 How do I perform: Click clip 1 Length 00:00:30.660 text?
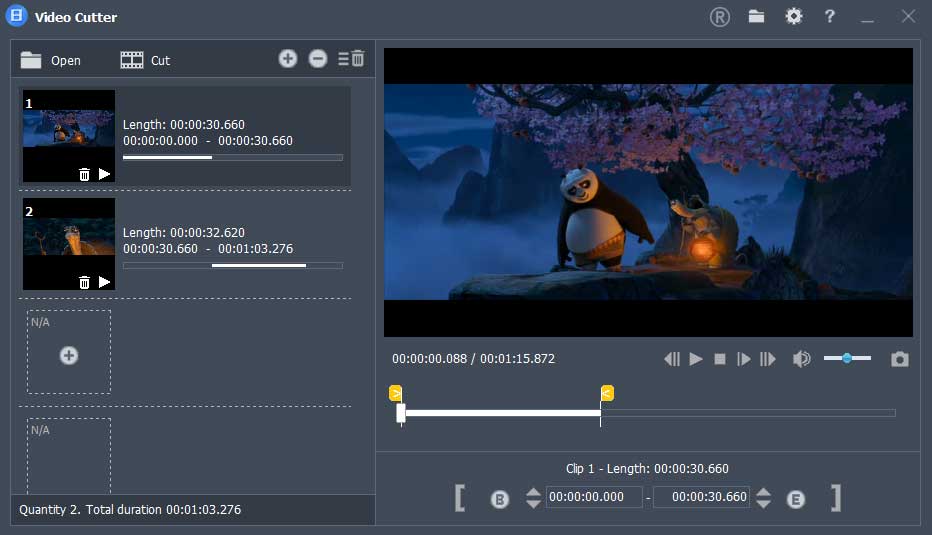click(184, 124)
